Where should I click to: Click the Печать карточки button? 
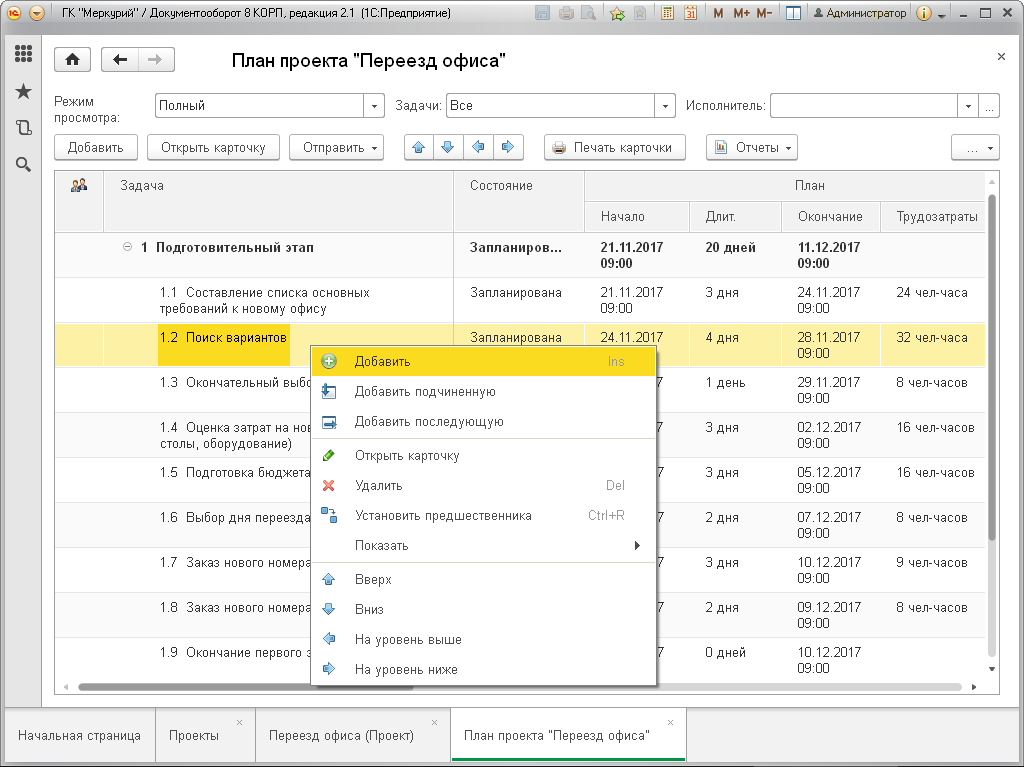coord(615,148)
